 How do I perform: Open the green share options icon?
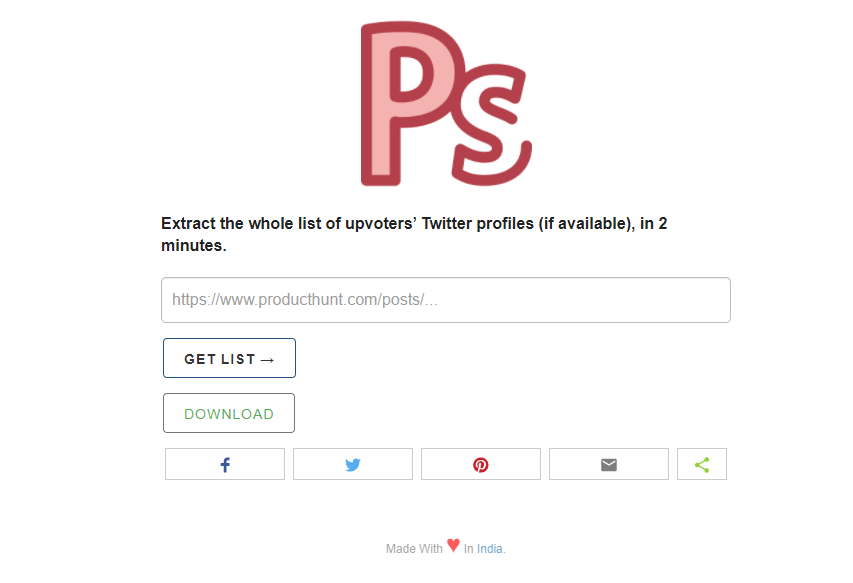(702, 465)
